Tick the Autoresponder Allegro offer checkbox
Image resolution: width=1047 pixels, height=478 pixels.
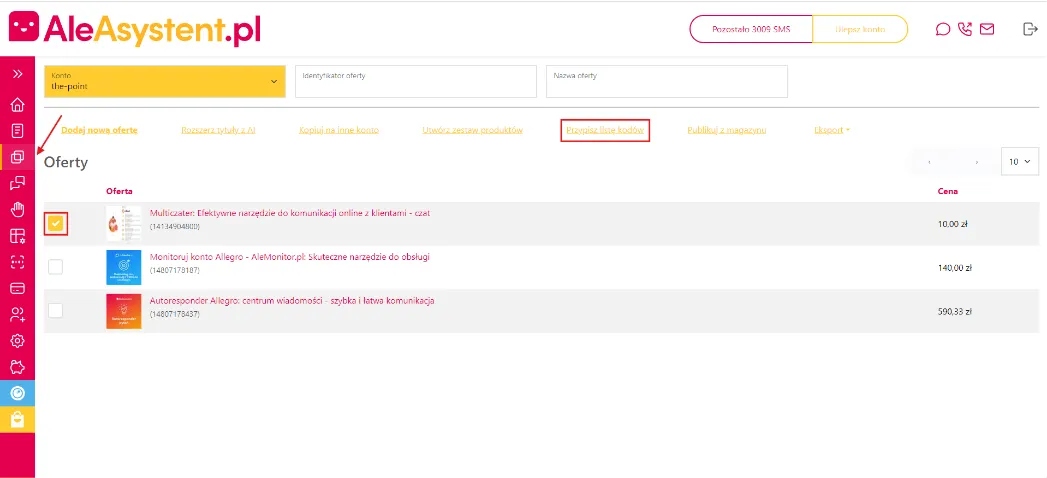56,310
